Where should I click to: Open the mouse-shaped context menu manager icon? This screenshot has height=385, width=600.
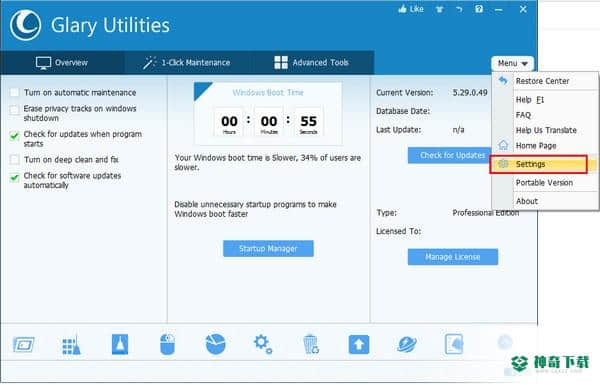(168, 344)
